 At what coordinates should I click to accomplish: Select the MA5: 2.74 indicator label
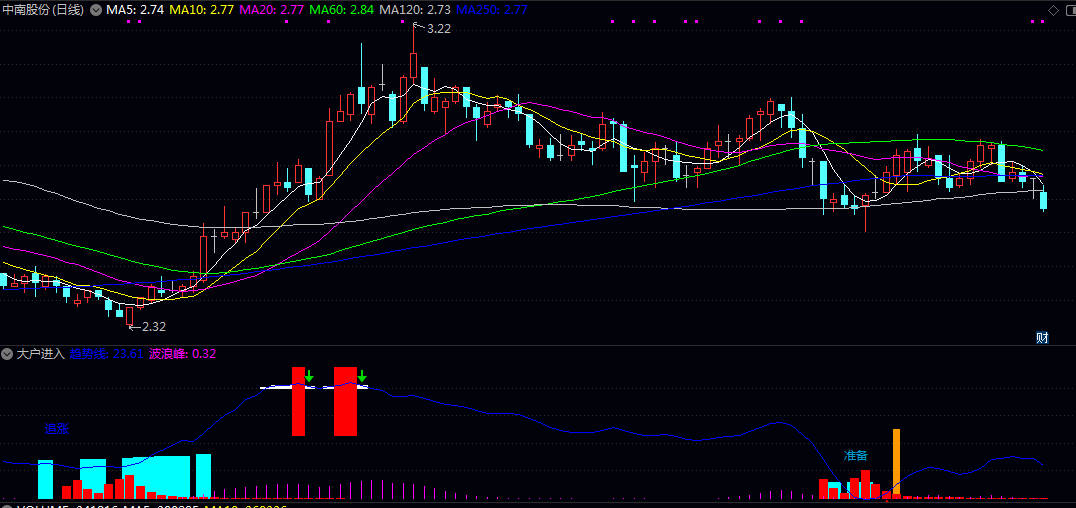click(x=134, y=10)
